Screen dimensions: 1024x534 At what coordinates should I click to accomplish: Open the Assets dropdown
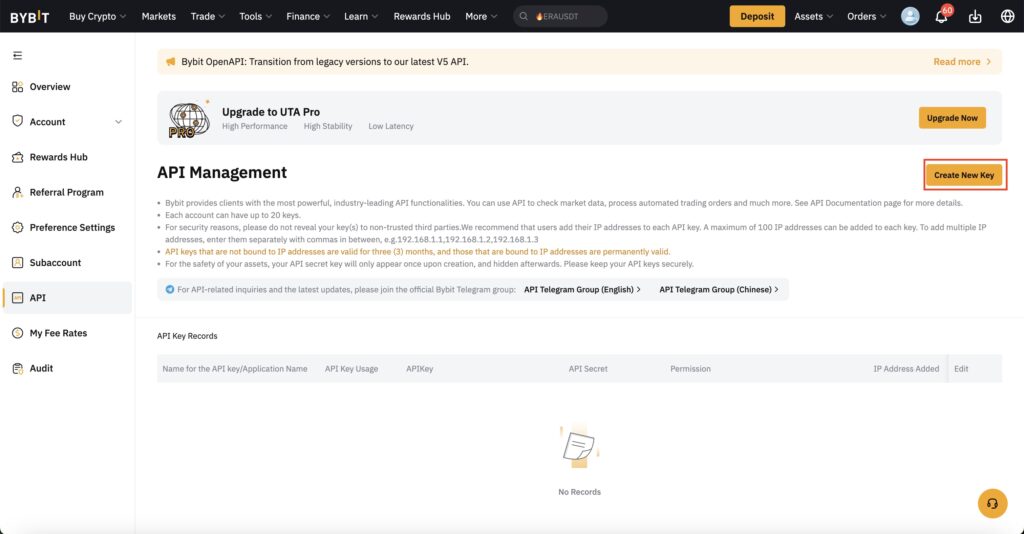point(813,16)
